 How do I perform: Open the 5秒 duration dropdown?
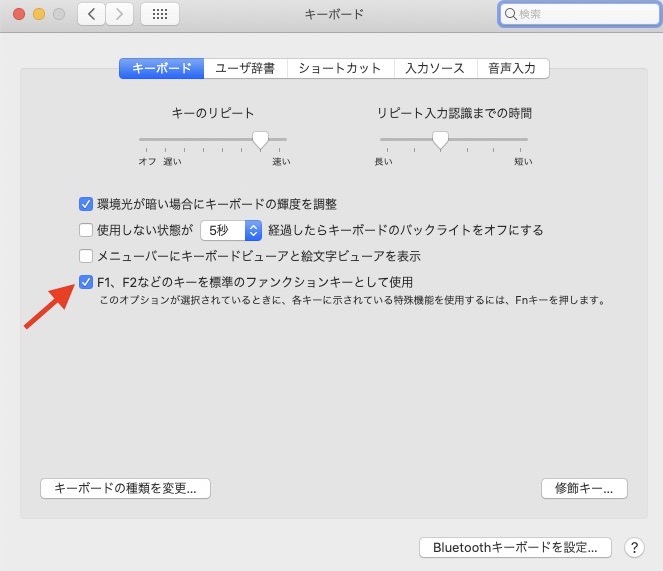click(x=231, y=230)
